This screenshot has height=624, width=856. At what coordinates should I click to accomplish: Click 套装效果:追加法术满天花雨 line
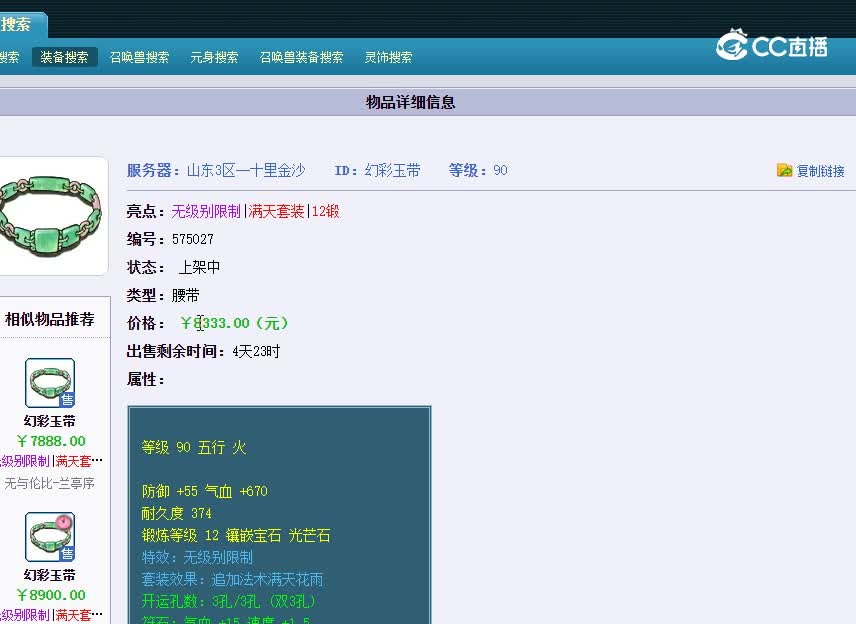(233, 579)
